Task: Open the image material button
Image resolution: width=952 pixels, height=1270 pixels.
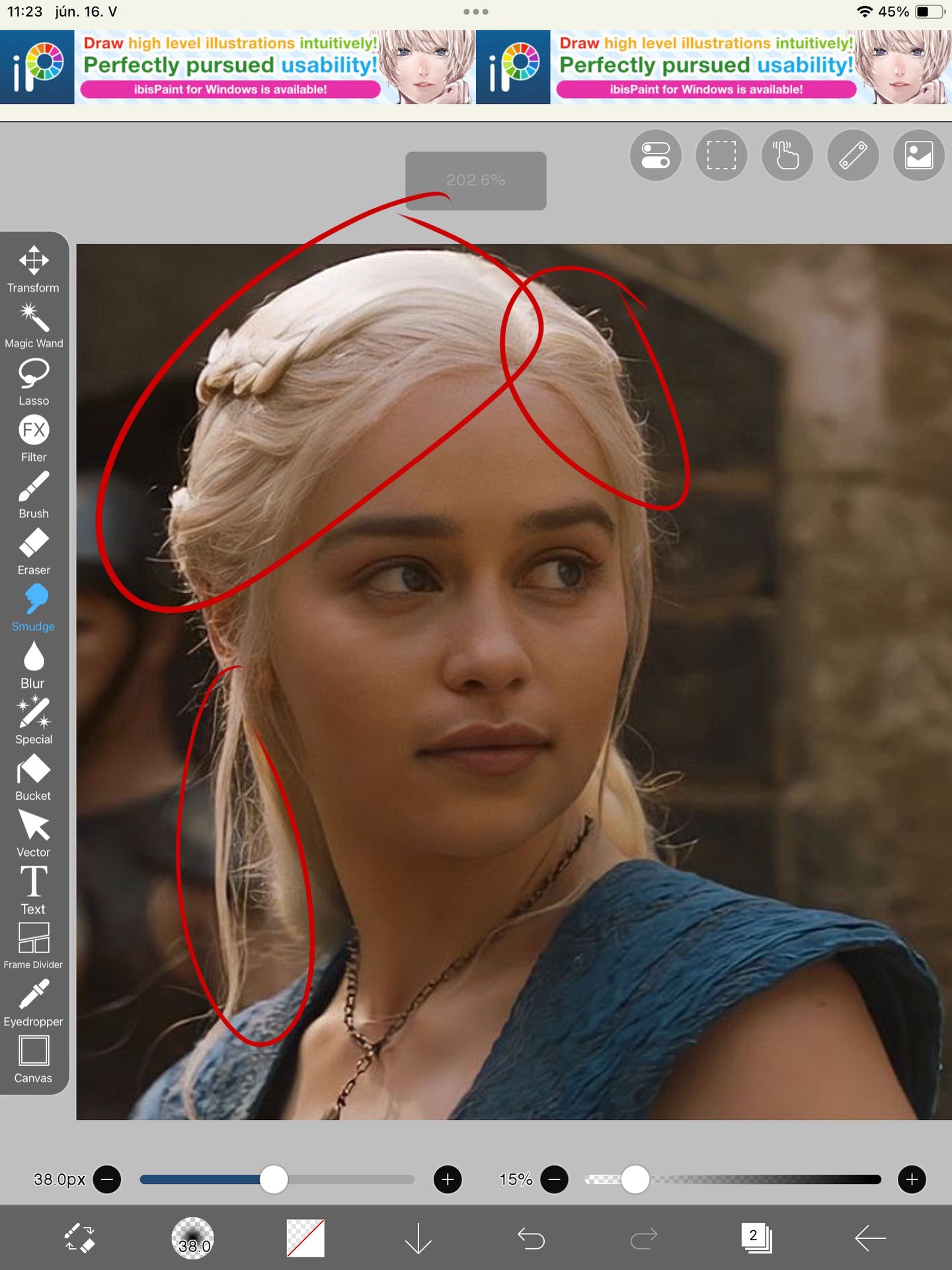Action: (x=919, y=155)
